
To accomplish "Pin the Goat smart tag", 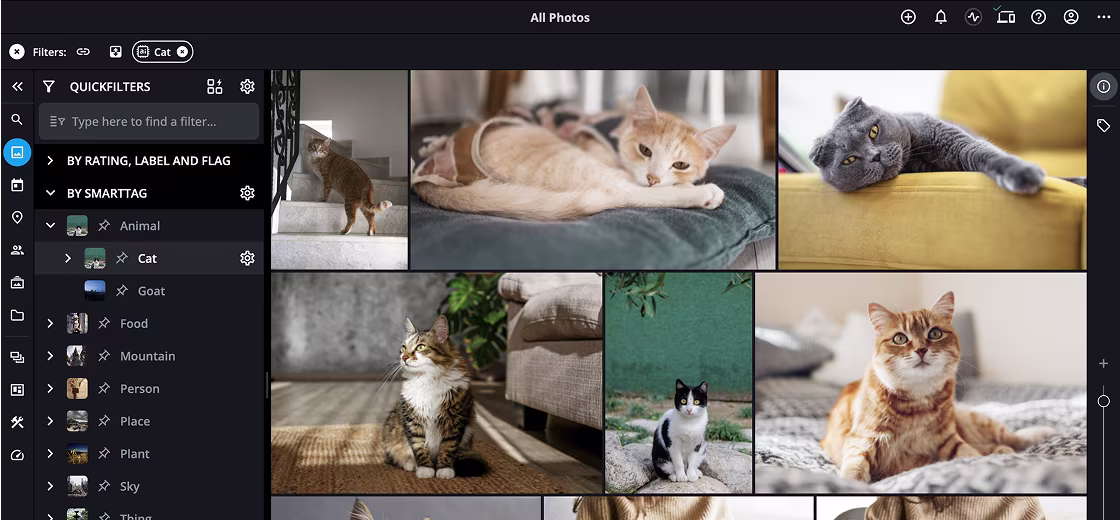I will pos(121,291).
